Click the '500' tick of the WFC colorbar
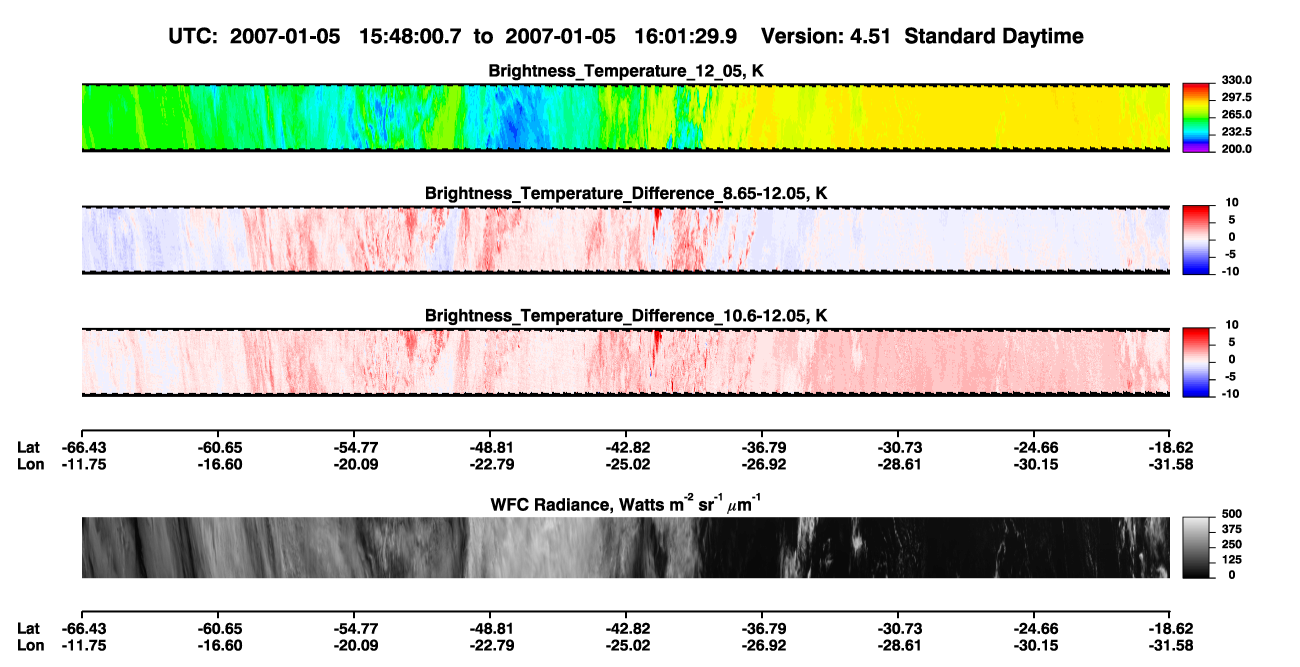This screenshot has height=667, width=1300. coord(1232,514)
